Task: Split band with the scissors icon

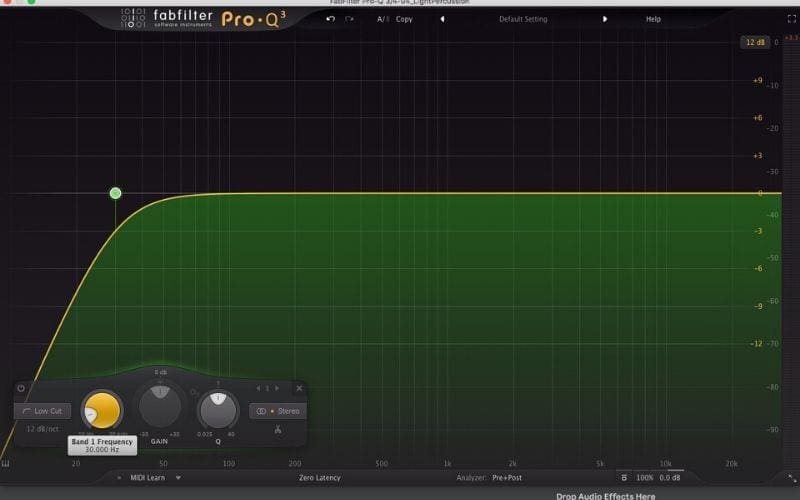Action: tap(278, 429)
